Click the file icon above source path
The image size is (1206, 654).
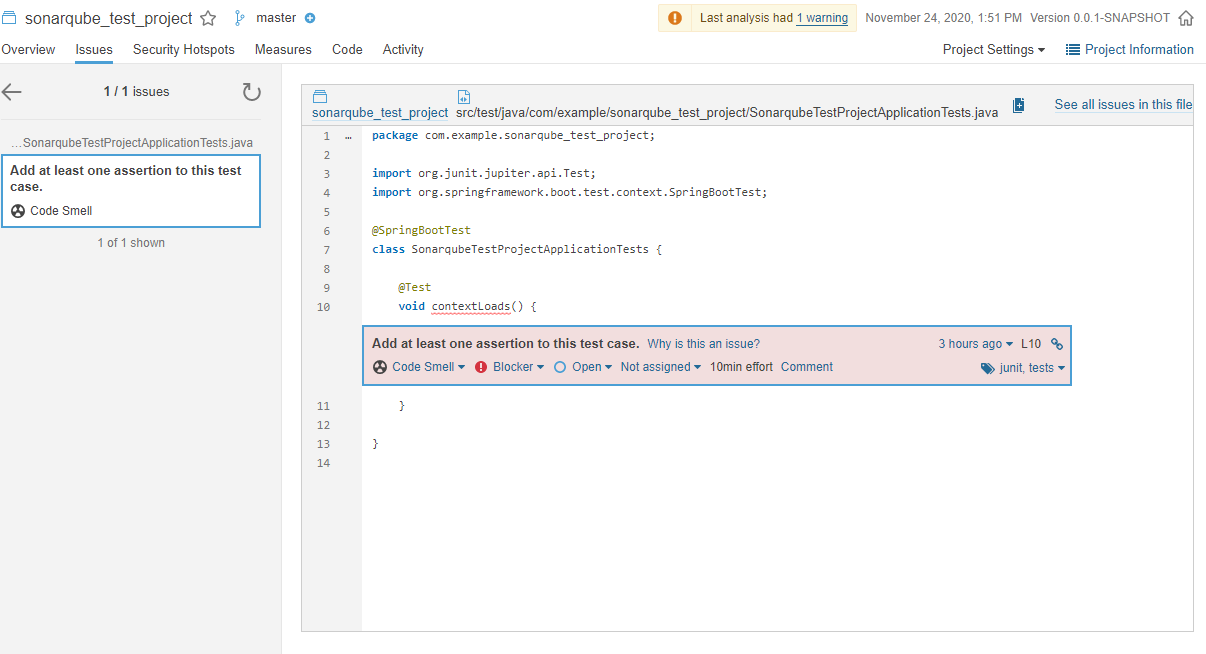464,97
